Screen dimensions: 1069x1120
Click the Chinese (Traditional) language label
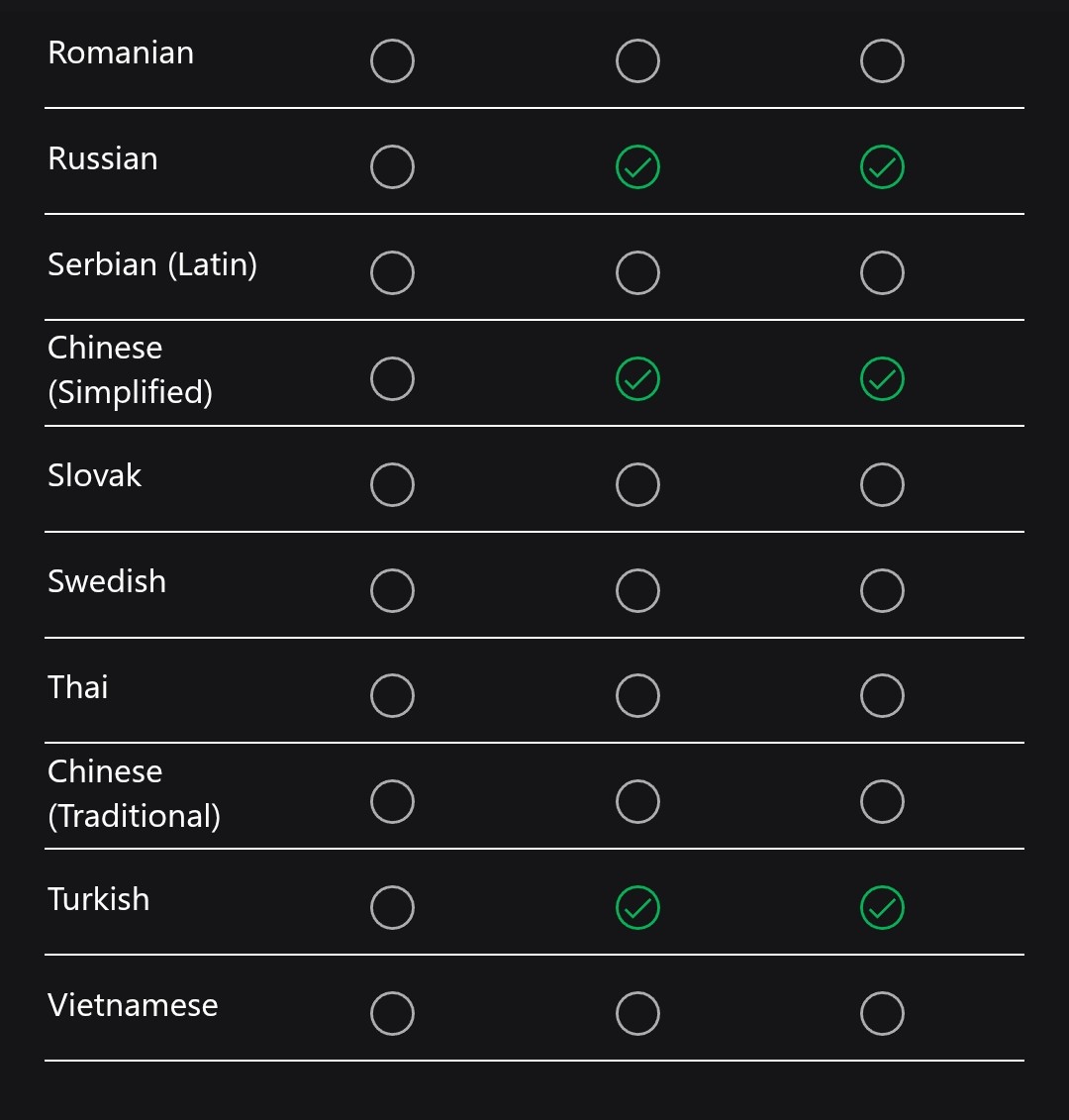134,793
